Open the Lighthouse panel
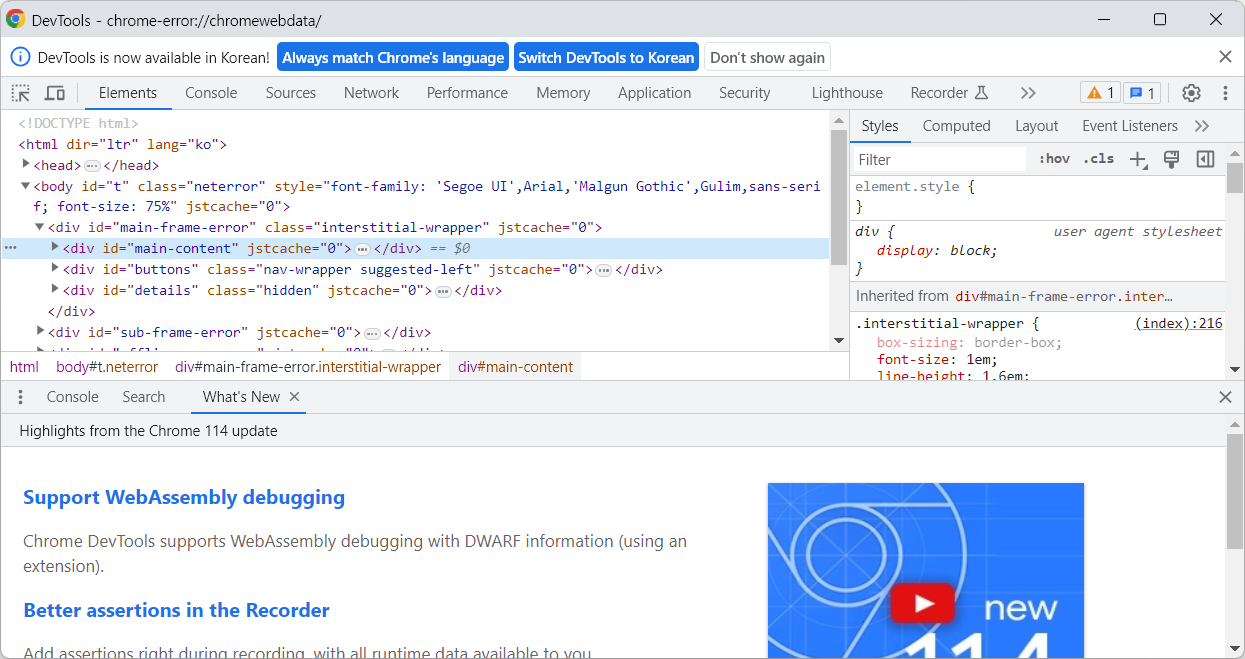The height and width of the screenshot is (659, 1245). (x=847, y=93)
